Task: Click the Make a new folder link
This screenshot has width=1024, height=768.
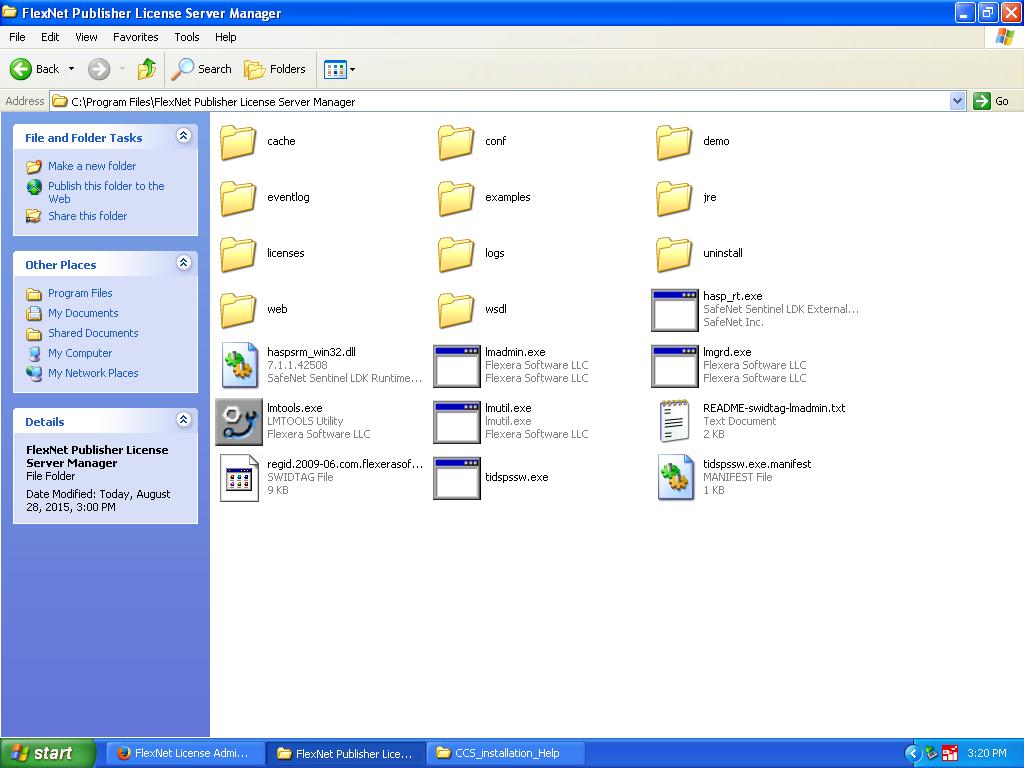Action: tap(92, 166)
